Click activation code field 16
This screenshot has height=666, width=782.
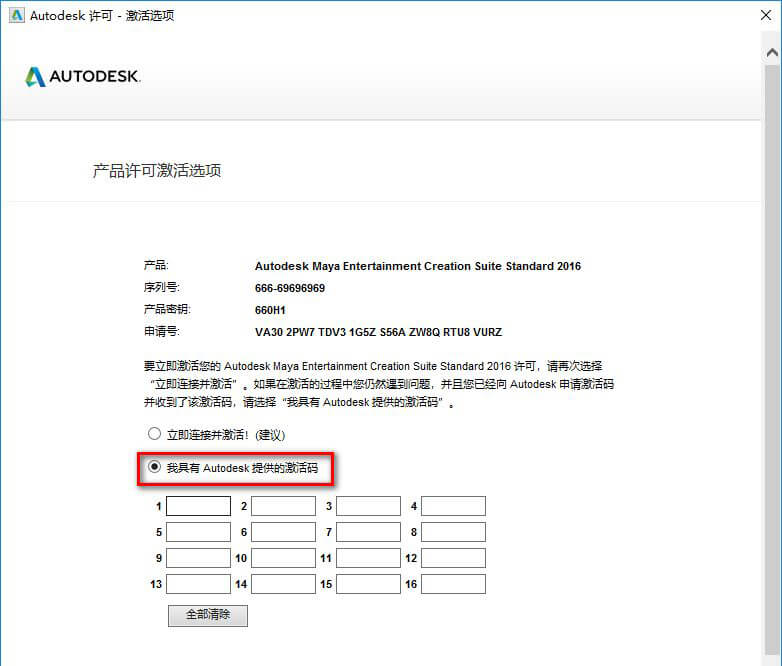pos(453,584)
